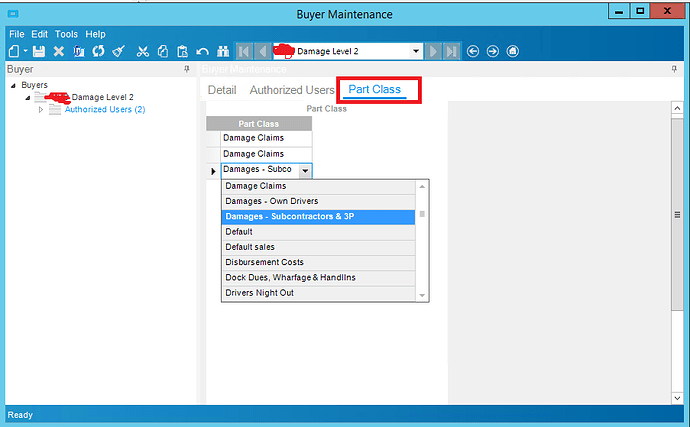This screenshot has height=427, width=690.
Task: Click the Home circled icon
Action: (513, 52)
